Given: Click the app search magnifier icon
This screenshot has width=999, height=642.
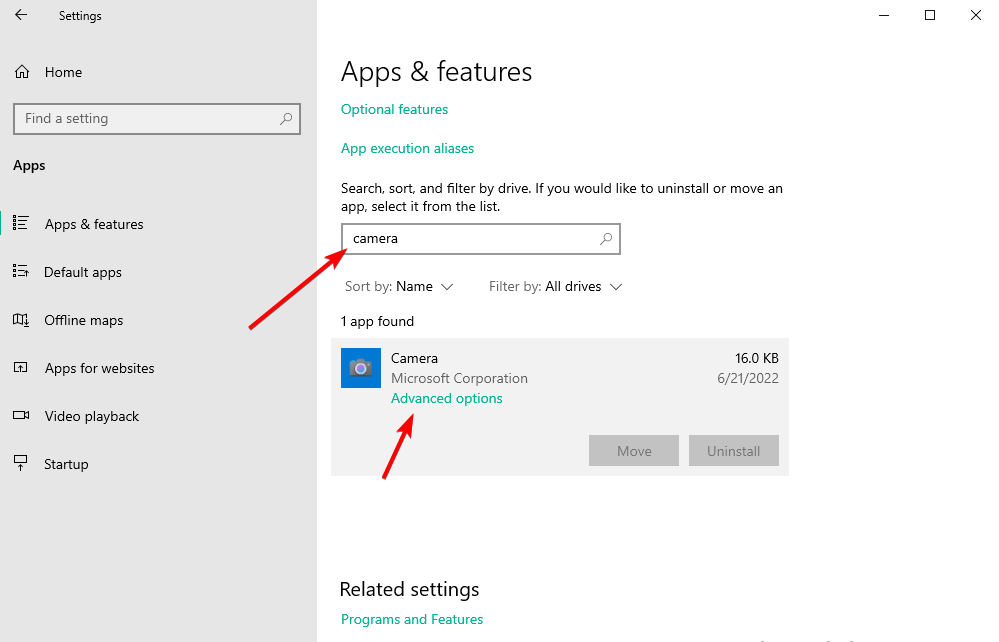Looking at the screenshot, I should pos(606,239).
